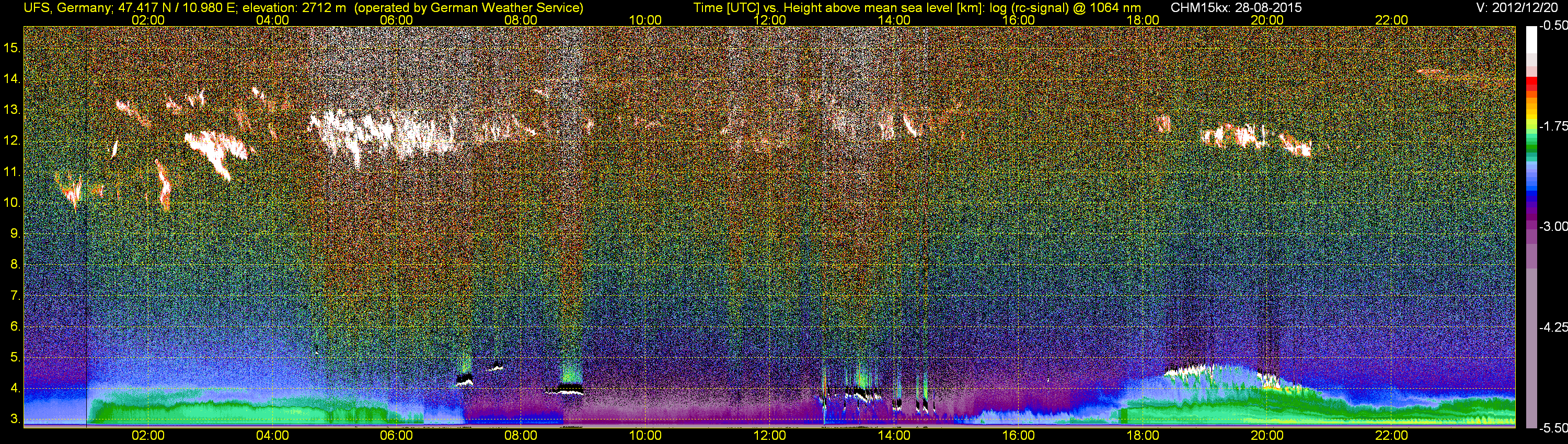Click the '02:00' label on top time axis
Screen dimensions: 1568x444
tap(148, 20)
